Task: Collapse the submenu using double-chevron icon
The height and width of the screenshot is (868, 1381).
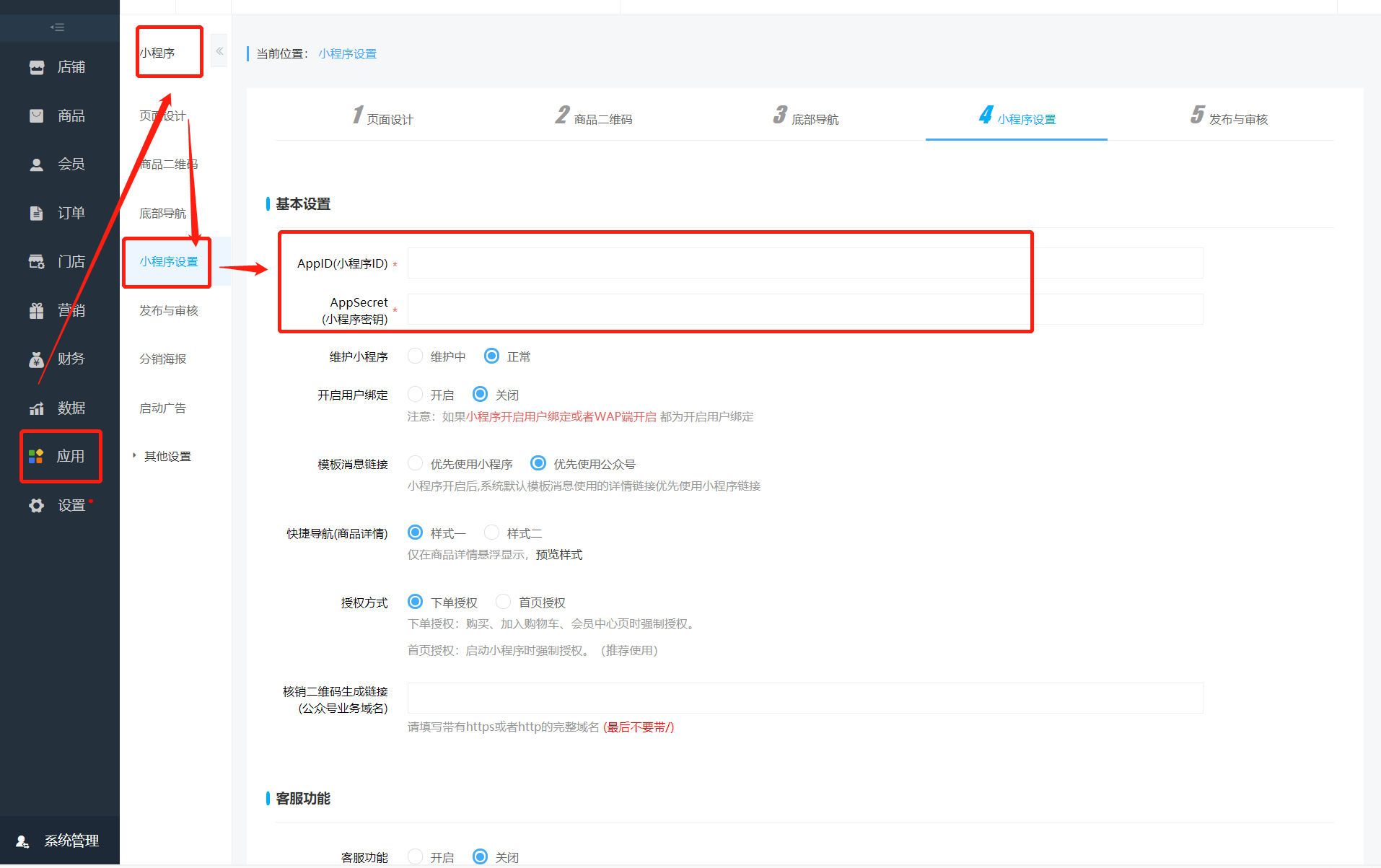Action: [x=219, y=51]
